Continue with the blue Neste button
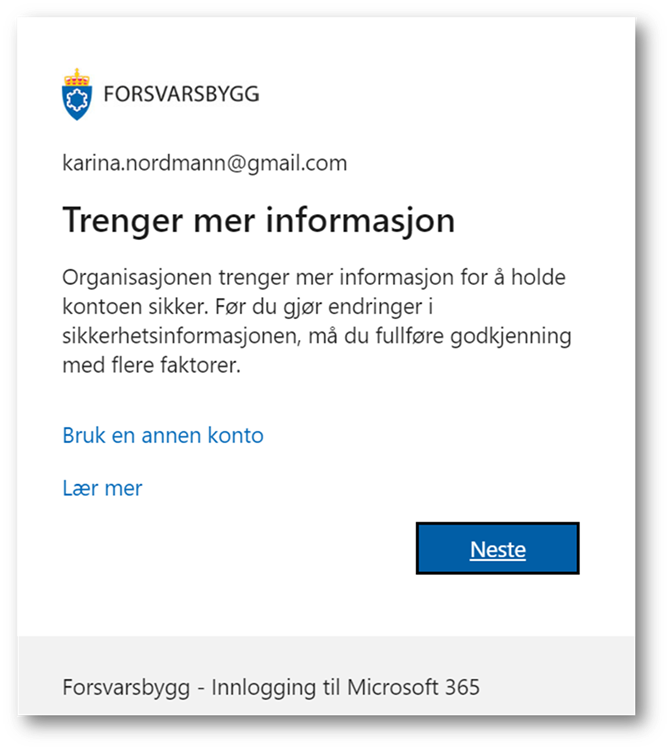The image size is (670, 750). click(498, 548)
